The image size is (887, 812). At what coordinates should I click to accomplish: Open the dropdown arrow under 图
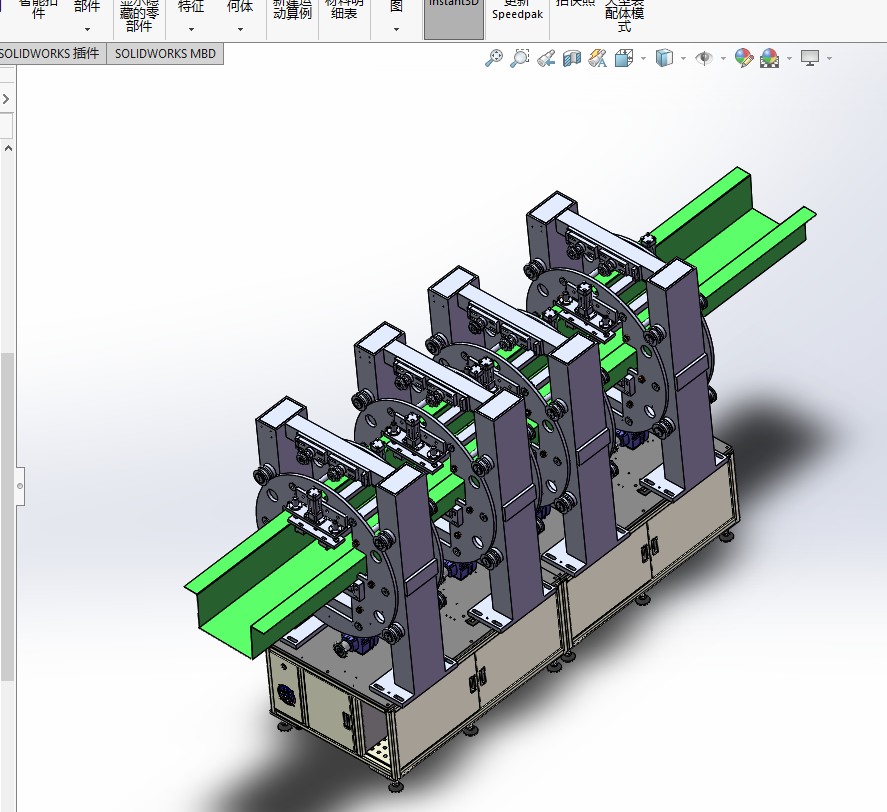396,29
